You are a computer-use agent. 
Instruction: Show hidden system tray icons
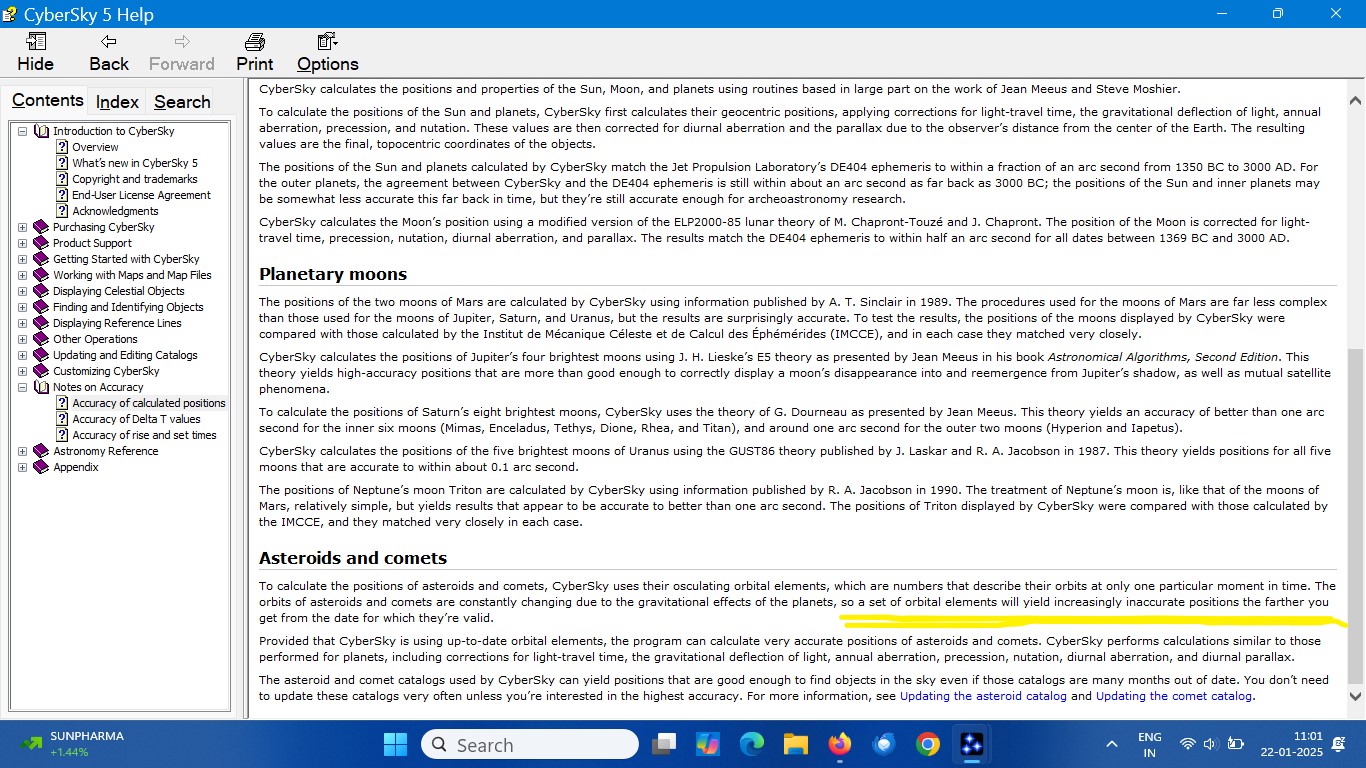click(x=1111, y=744)
